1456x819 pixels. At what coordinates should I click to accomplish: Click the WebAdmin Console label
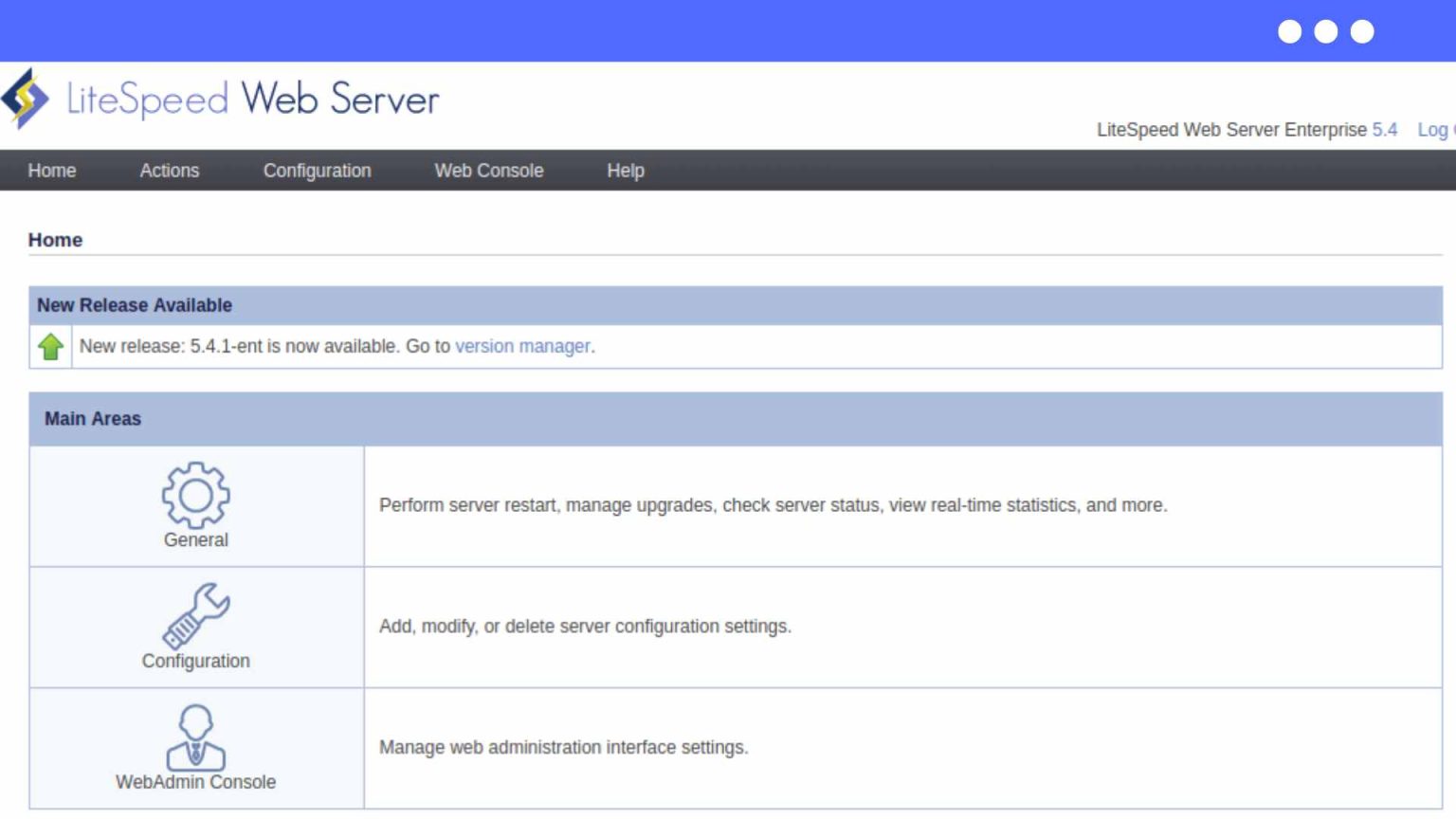point(196,782)
